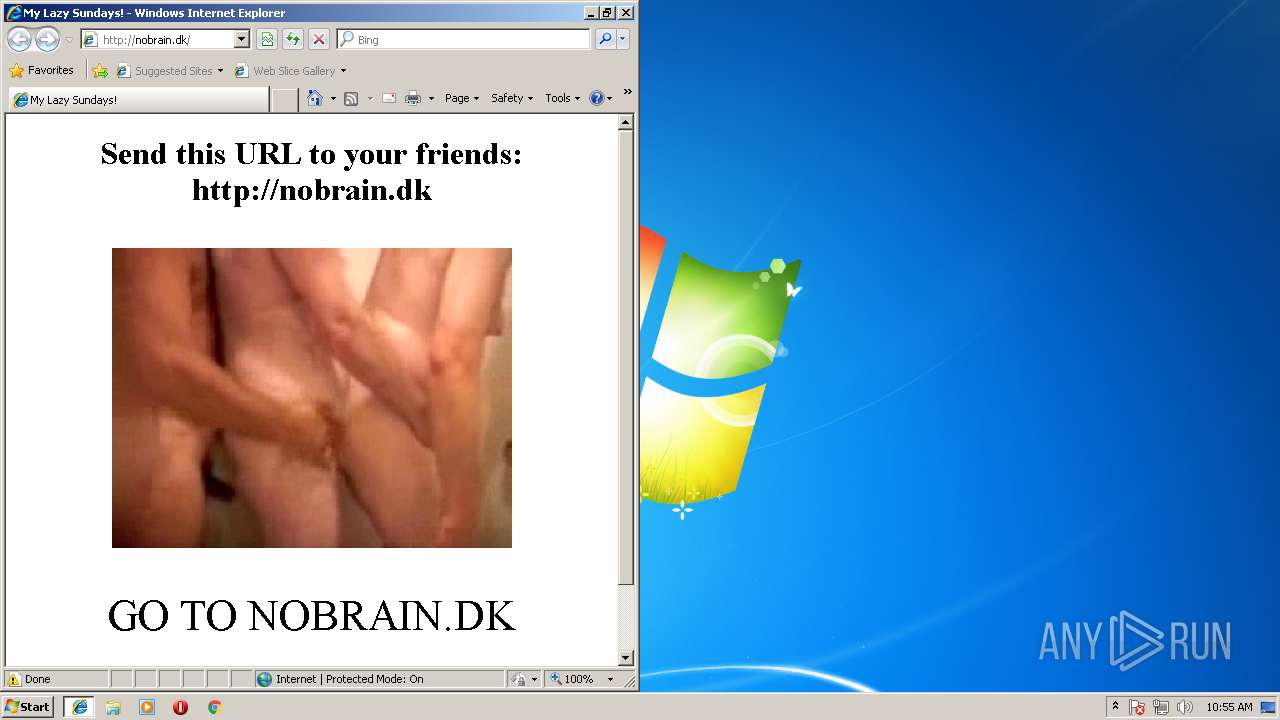Expand the zoom level dropdown arrow
1280x720 pixels.
[x=610, y=679]
